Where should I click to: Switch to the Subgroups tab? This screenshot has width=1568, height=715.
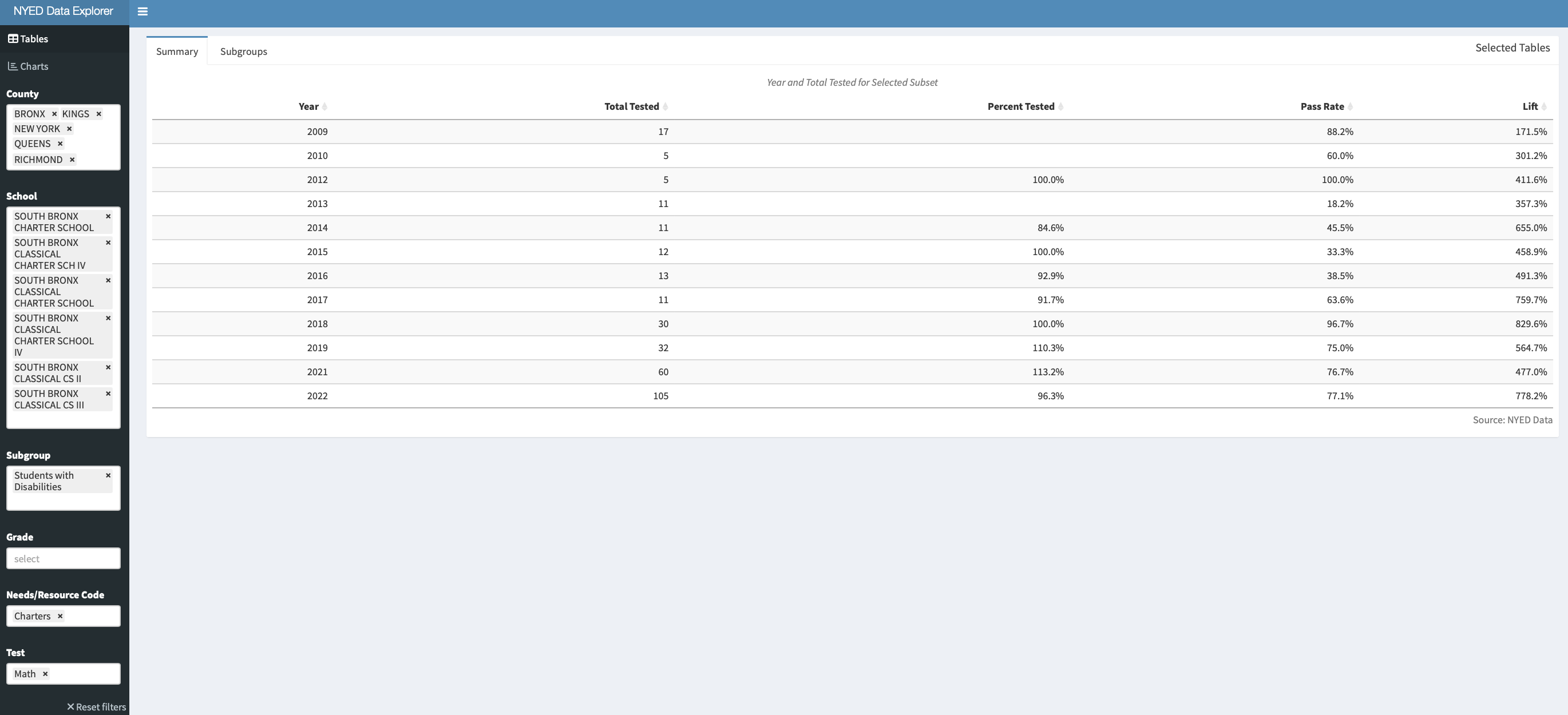tap(243, 51)
